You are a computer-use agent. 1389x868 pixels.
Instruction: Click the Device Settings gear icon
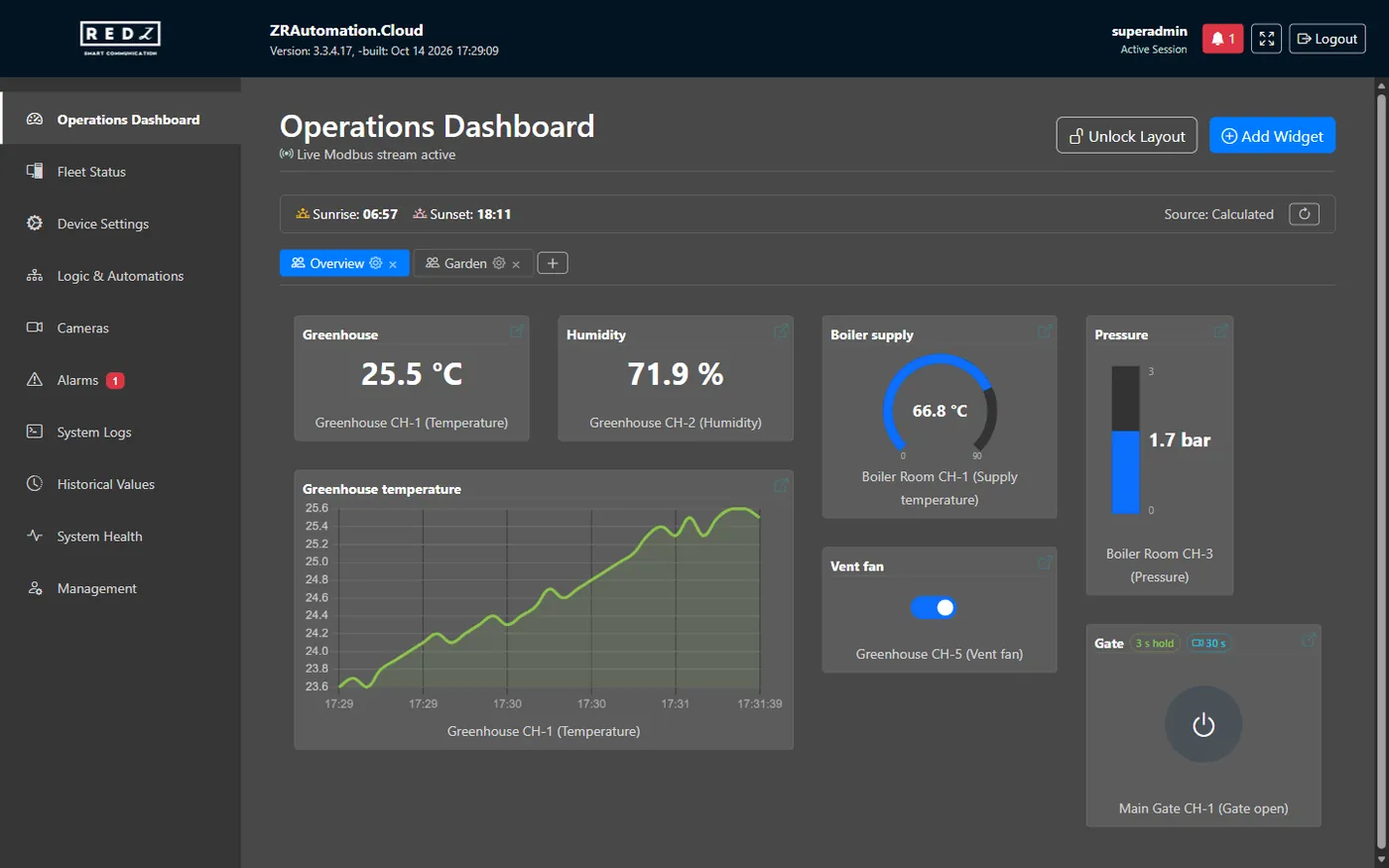coord(35,223)
